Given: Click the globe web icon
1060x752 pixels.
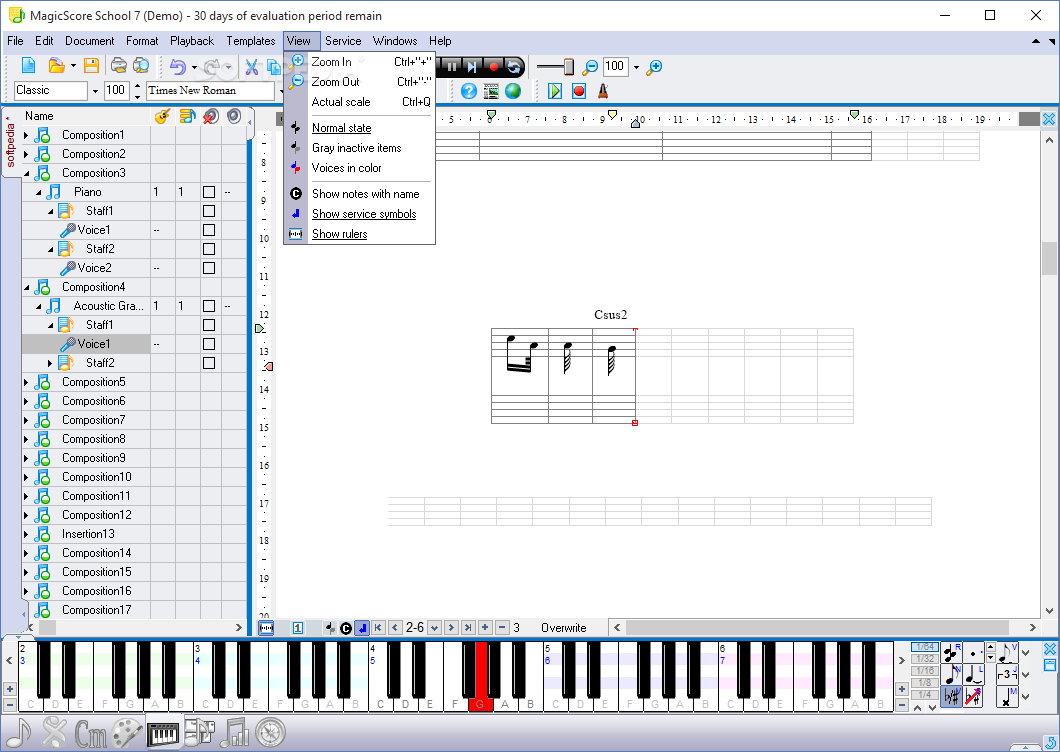Looking at the screenshot, I should click(x=513, y=91).
